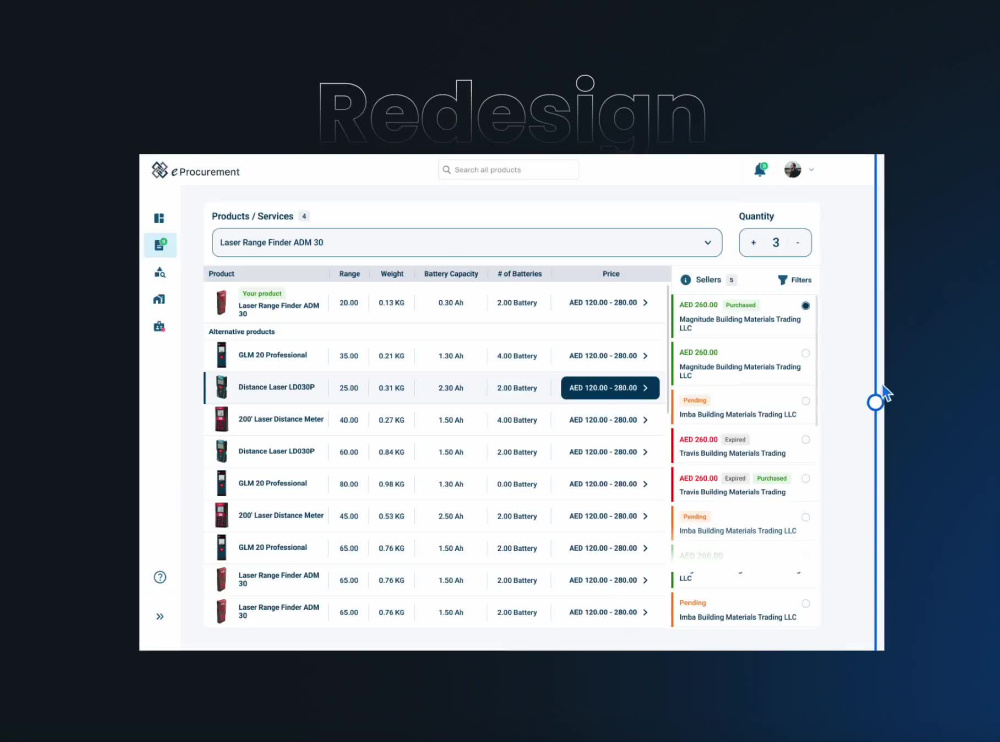Click thumbnail of 200' Laser Distance Meter 40.00
This screenshot has height=742, width=1000.
[221, 420]
